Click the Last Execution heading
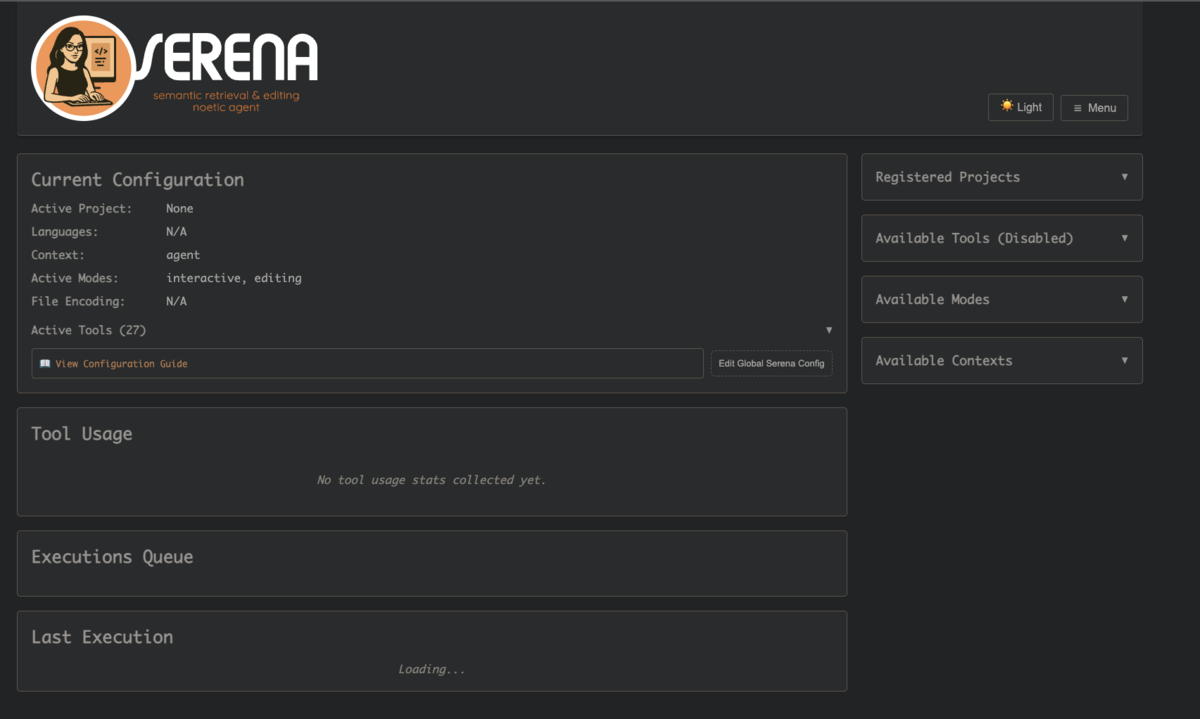This screenshot has width=1200, height=719. [102, 637]
